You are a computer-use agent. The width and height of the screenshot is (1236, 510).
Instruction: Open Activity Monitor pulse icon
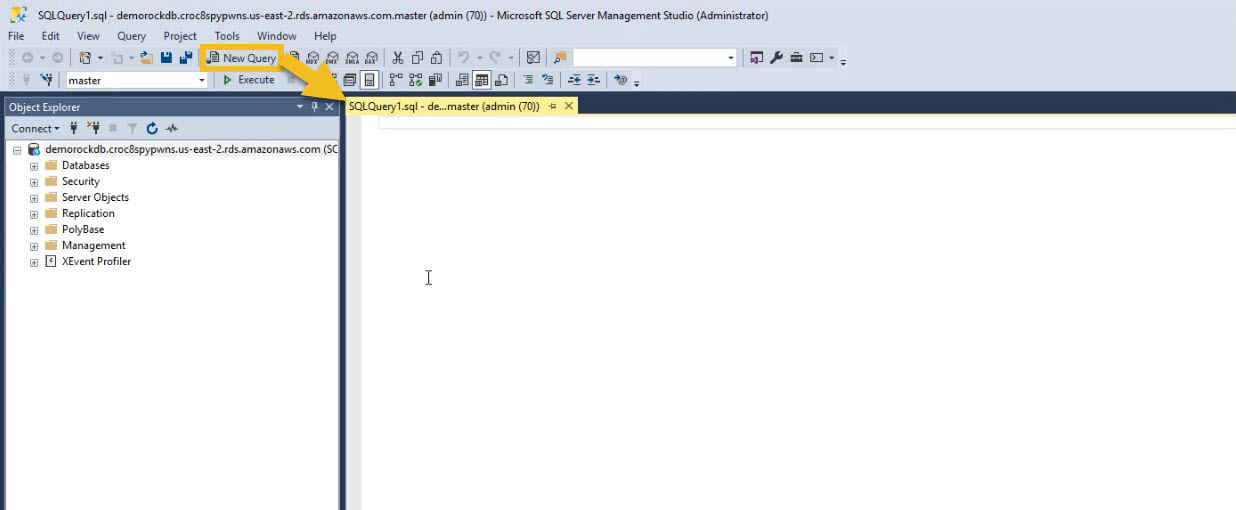(172, 128)
